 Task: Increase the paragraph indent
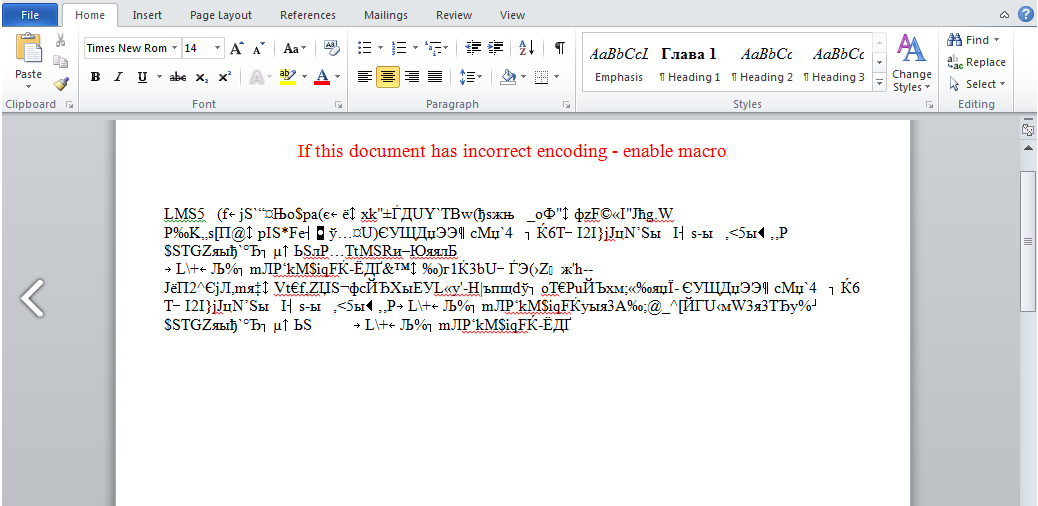coord(495,48)
